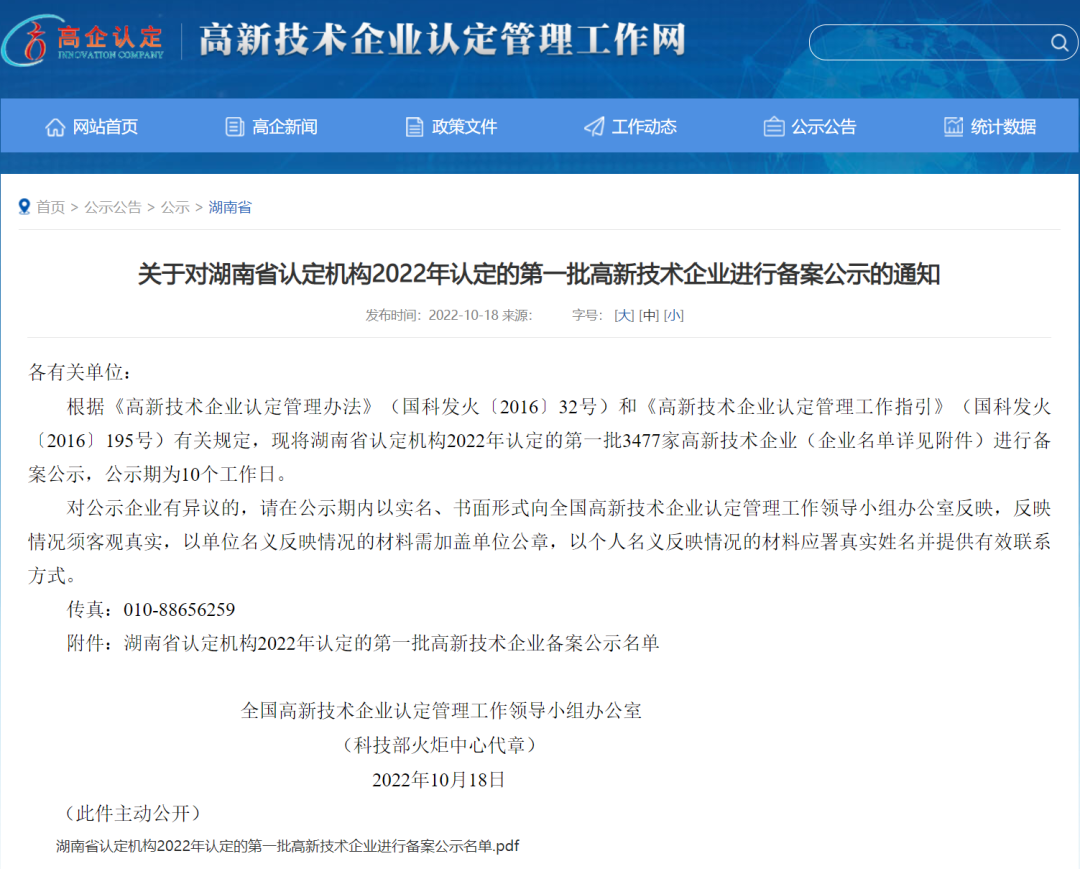Click the magnifier icon in the search bar
The width and height of the screenshot is (1080, 869).
point(1058,42)
